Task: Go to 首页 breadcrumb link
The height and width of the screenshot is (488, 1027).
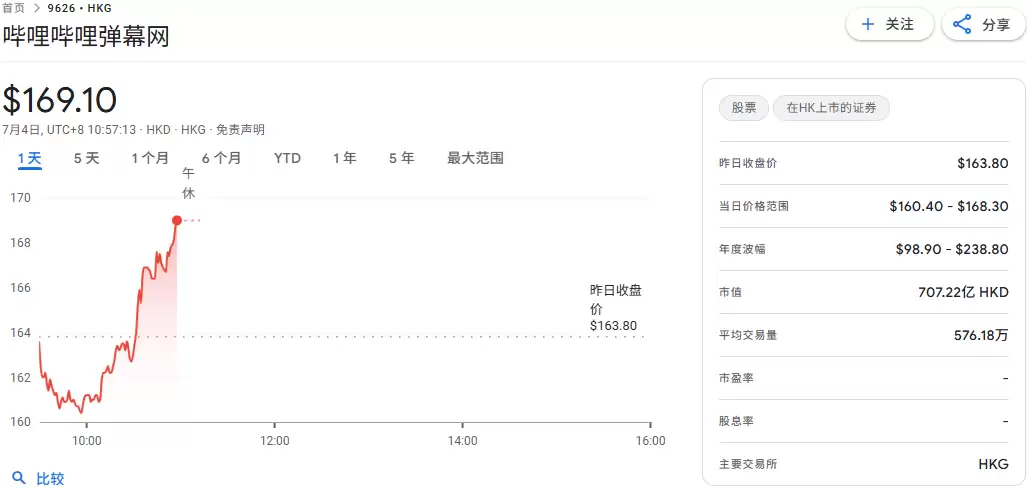Action: pyautogui.click(x=14, y=8)
